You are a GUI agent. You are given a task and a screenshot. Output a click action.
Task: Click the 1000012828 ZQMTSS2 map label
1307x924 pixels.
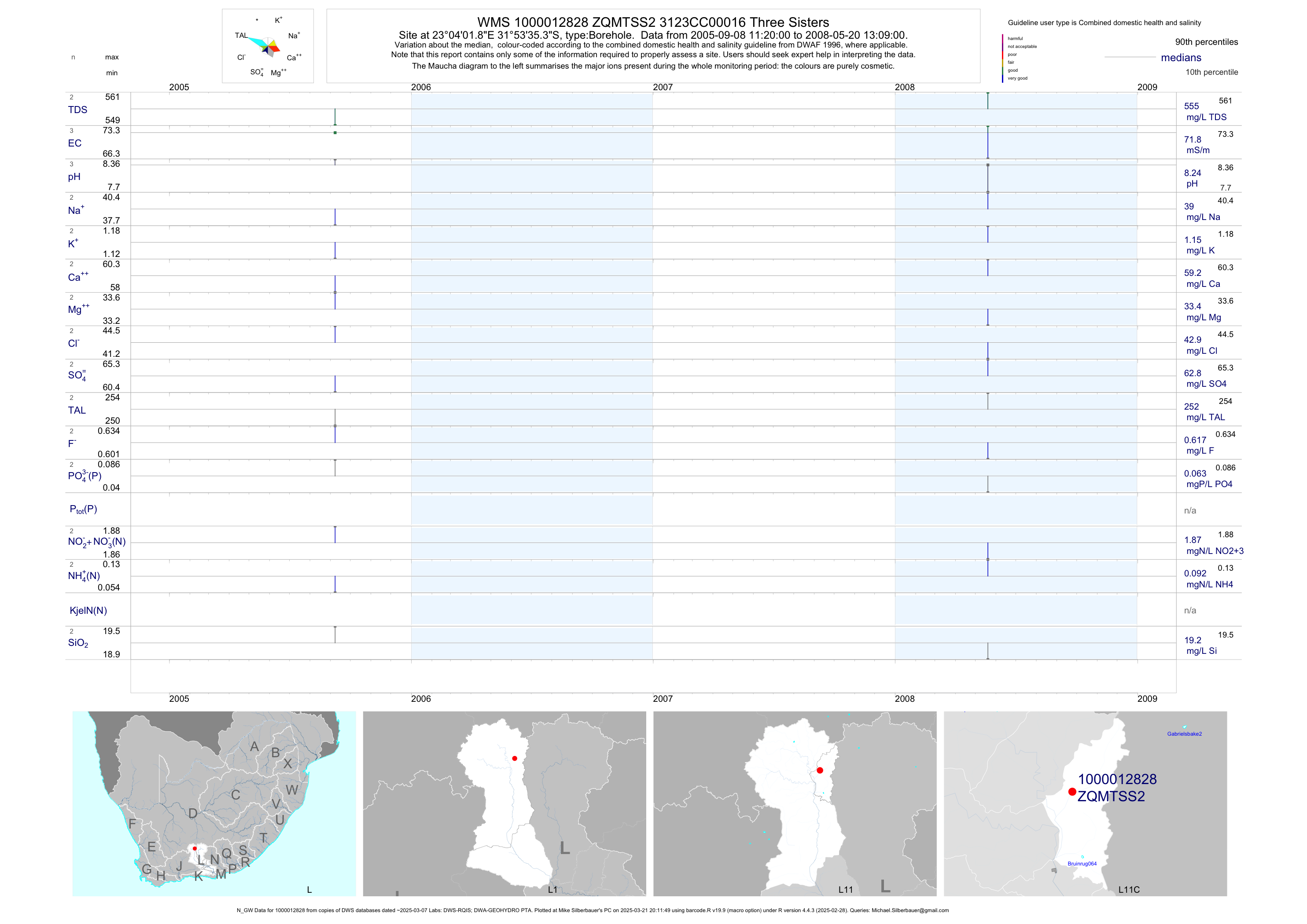pos(1116,788)
